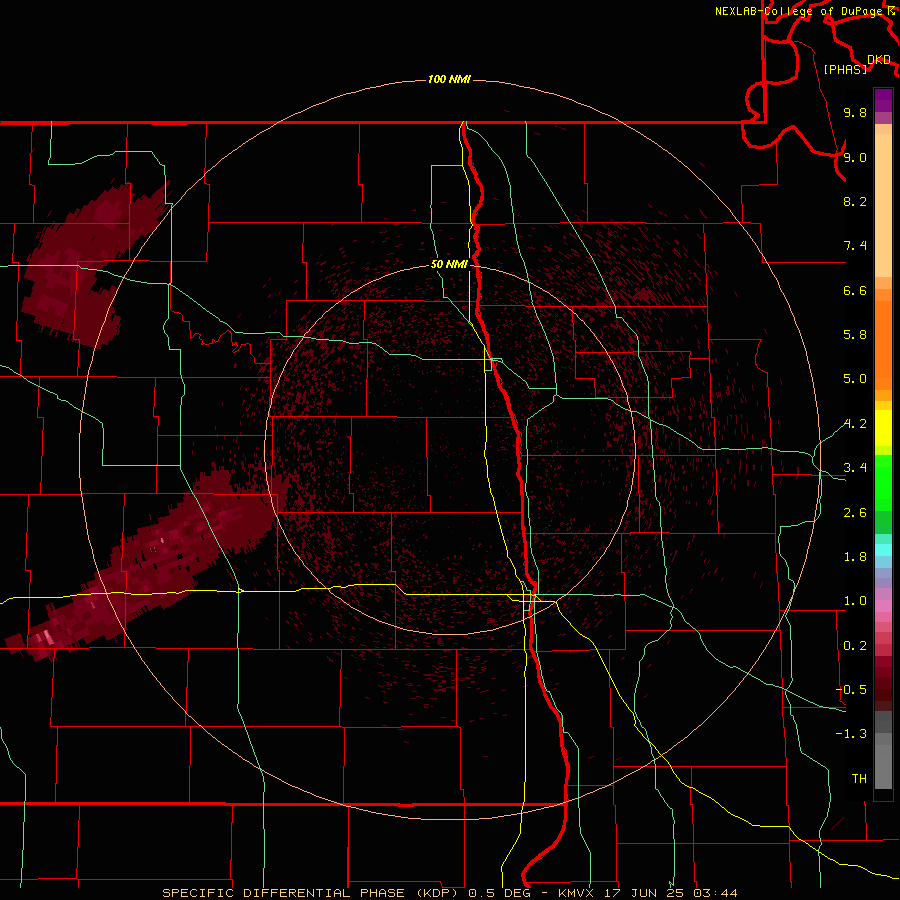Click the Specific Differential Phase (KDP) title text
The image size is (900, 900).
(309, 893)
